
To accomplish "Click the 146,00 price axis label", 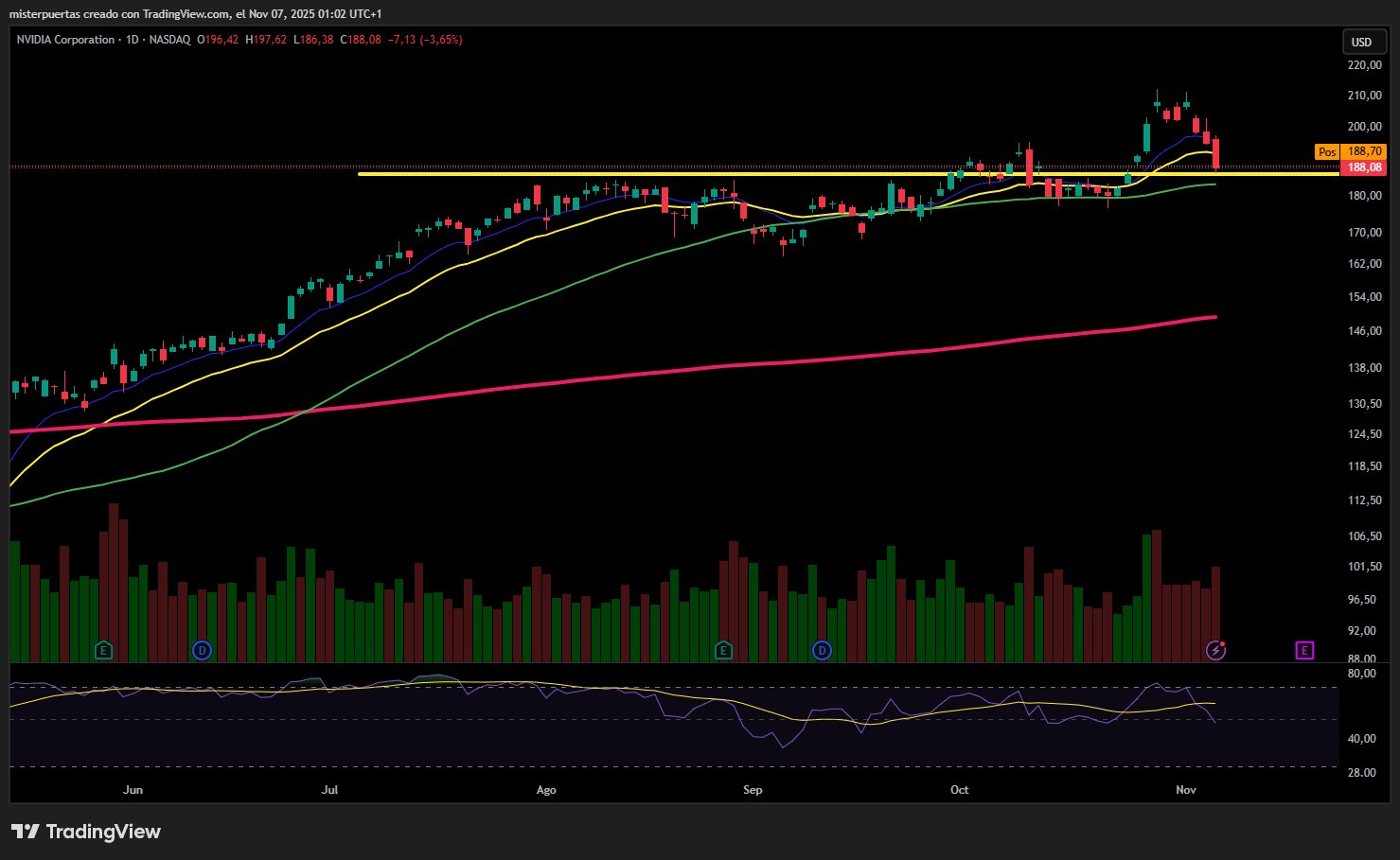I will click(x=1364, y=331).
